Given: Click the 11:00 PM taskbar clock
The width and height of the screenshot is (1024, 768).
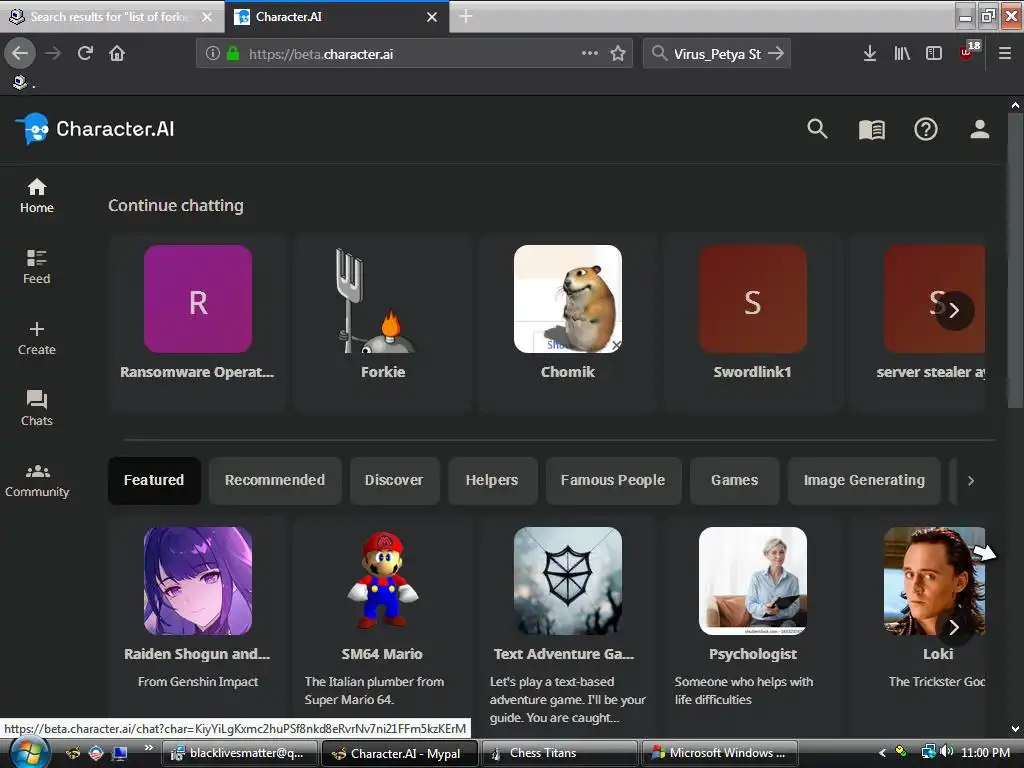Looking at the screenshot, I should [985, 753].
